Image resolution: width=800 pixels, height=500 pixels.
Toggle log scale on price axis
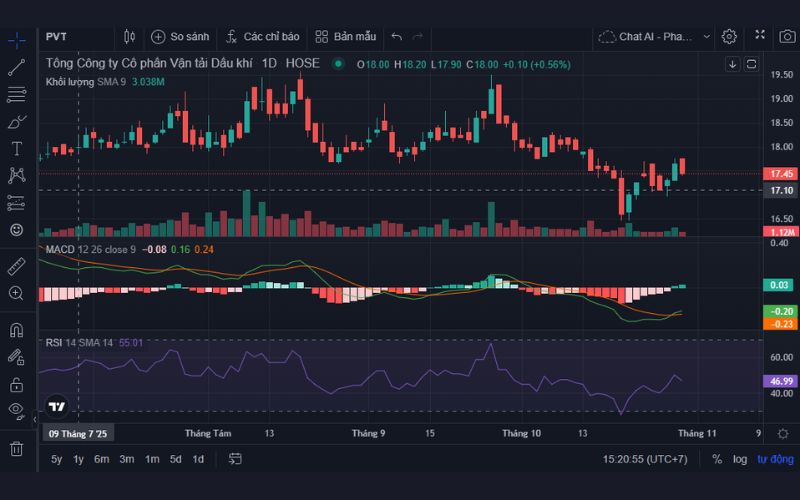[x=739, y=459]
